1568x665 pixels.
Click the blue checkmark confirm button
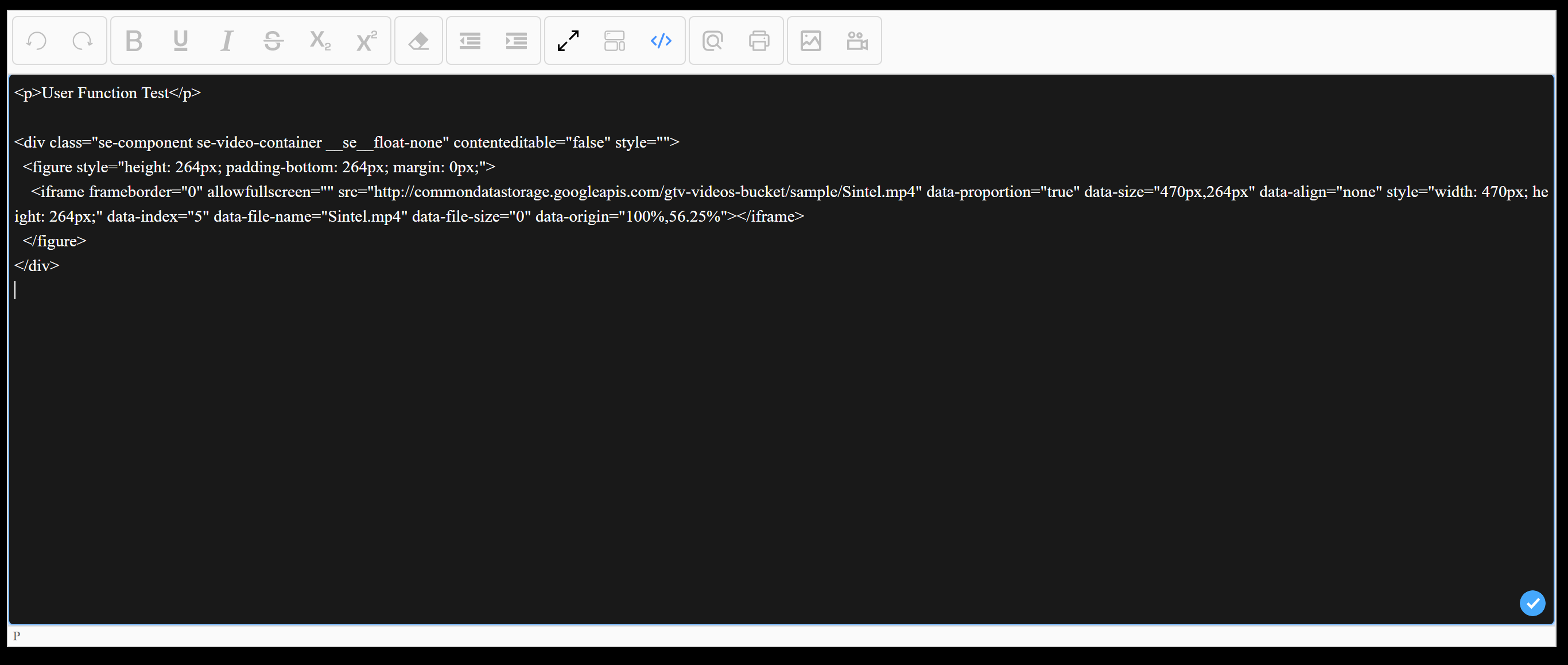tap(1532, 604)
